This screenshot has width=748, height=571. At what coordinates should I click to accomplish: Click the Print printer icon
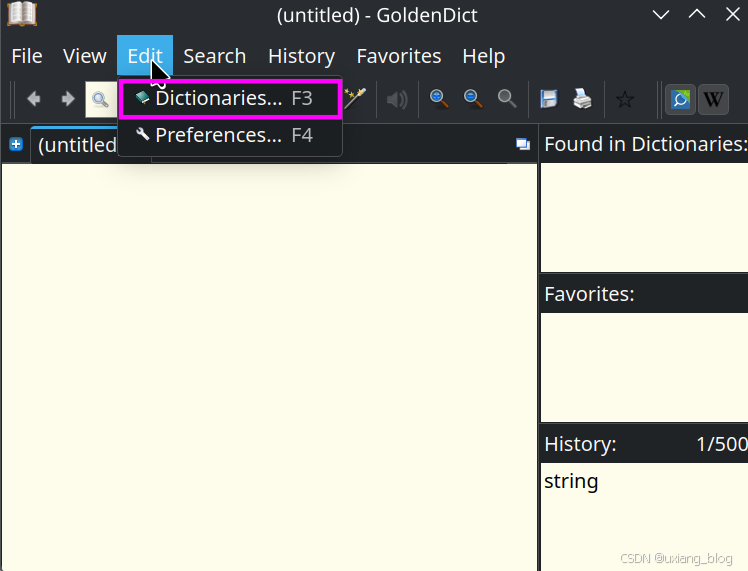582,99
